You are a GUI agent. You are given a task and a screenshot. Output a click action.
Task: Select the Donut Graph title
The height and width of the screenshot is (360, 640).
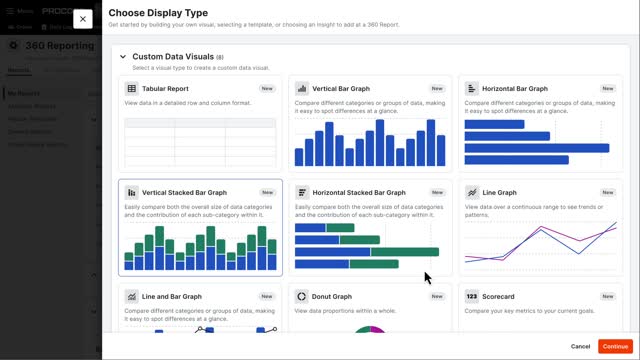click(331, 297)
